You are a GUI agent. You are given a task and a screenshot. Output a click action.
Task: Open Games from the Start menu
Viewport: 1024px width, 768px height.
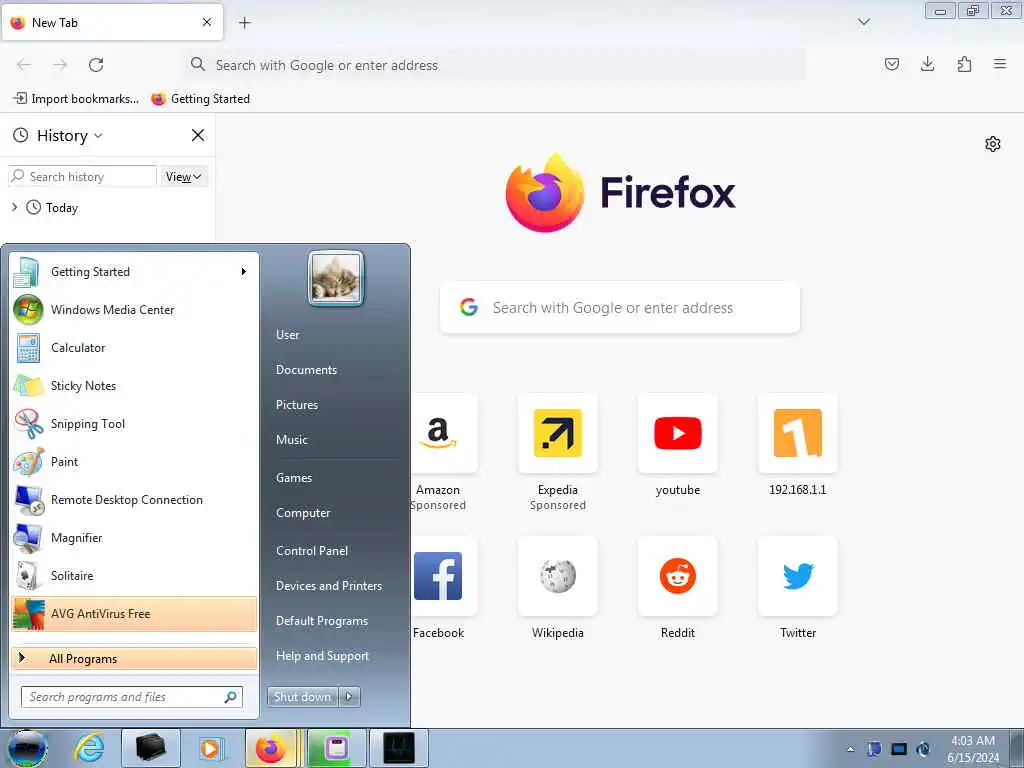[294, 478]
